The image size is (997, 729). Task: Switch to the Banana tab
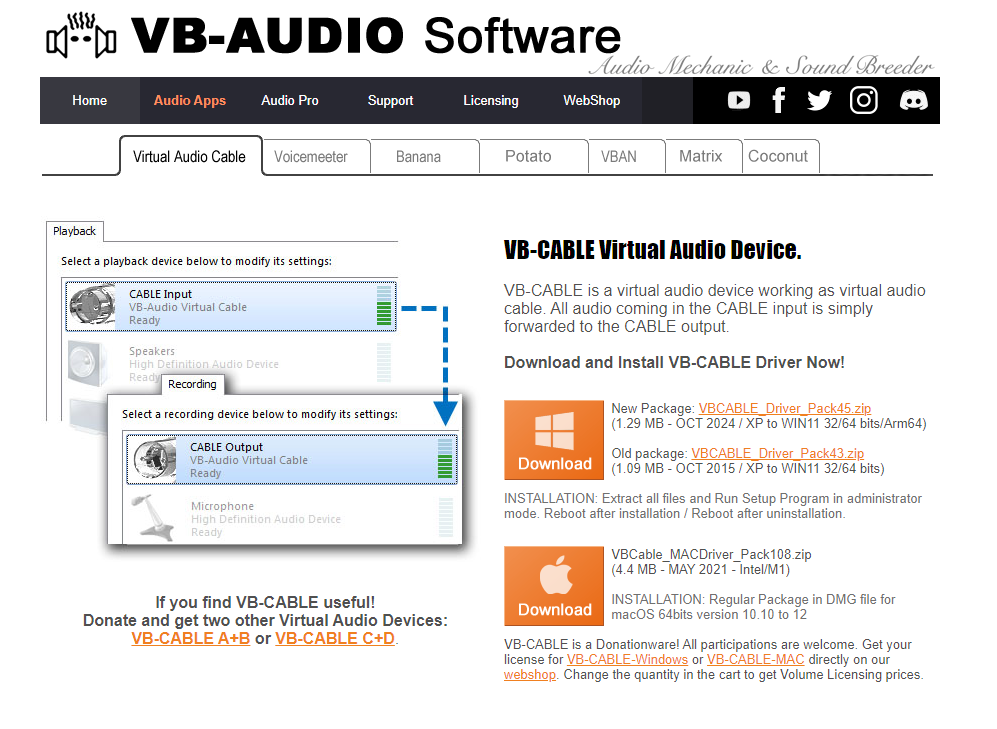coord(418,157)
